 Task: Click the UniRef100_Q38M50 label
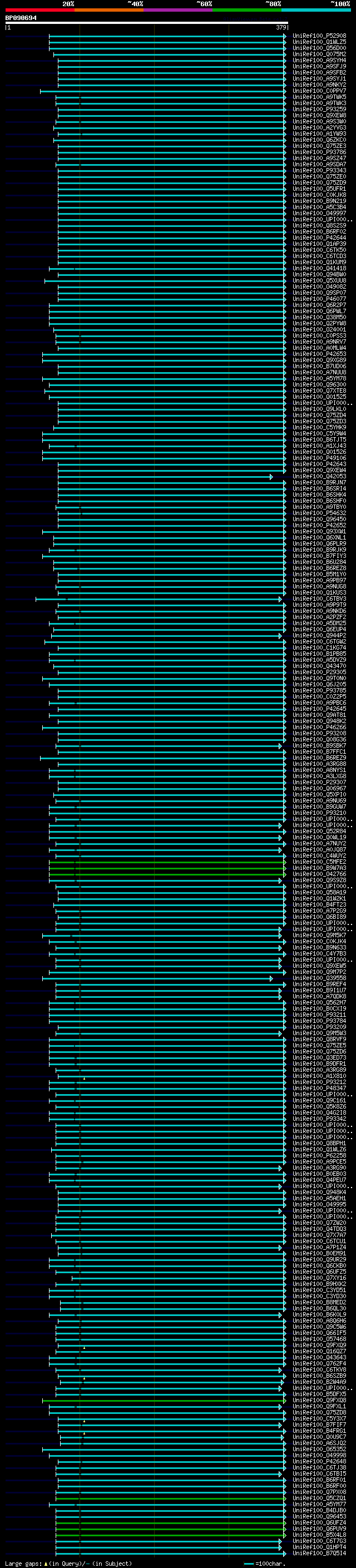pos(319,317)
